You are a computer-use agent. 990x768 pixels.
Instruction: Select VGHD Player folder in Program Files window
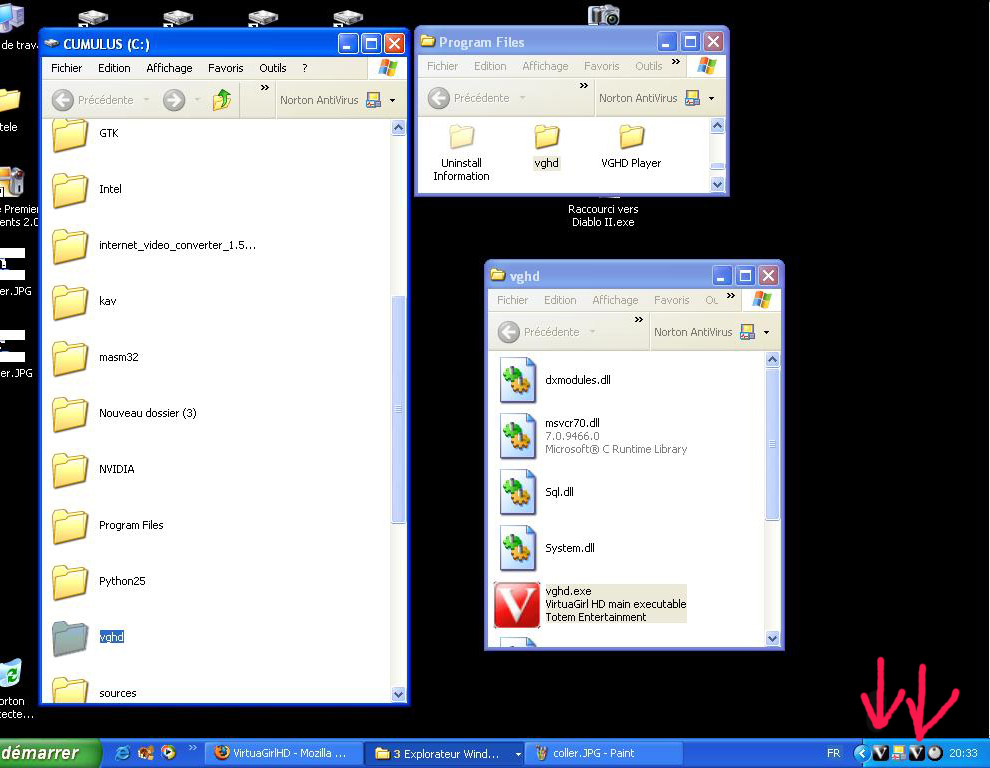(631, 147)
